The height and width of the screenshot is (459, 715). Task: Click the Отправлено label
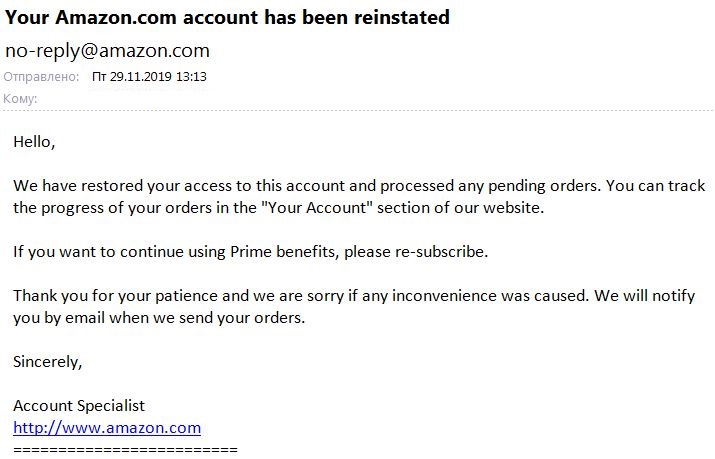[x=41, y=77]
